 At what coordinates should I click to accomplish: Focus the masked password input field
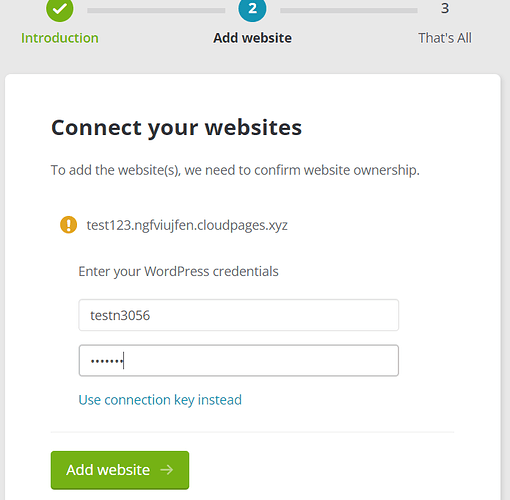coord(239,361)
